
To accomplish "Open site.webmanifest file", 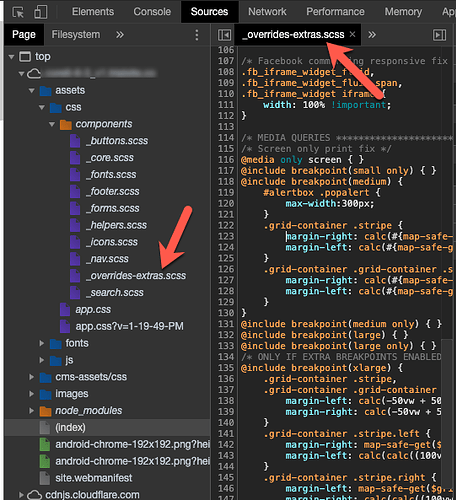I will click(94, 478).
